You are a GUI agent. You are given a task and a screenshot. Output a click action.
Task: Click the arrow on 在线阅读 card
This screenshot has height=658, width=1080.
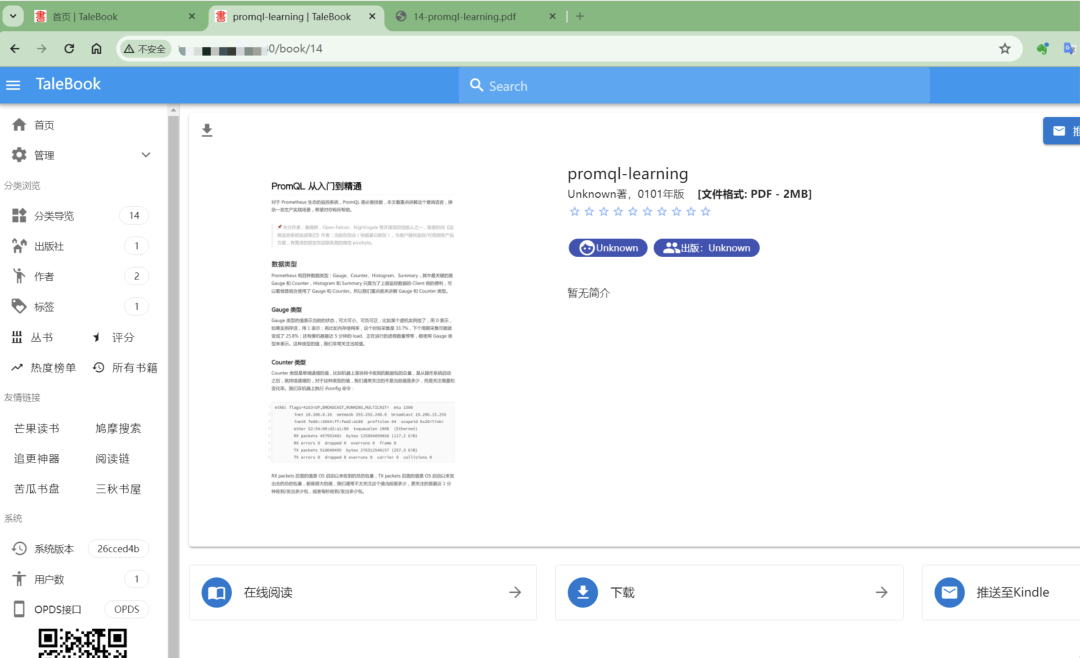click(515, 593)
